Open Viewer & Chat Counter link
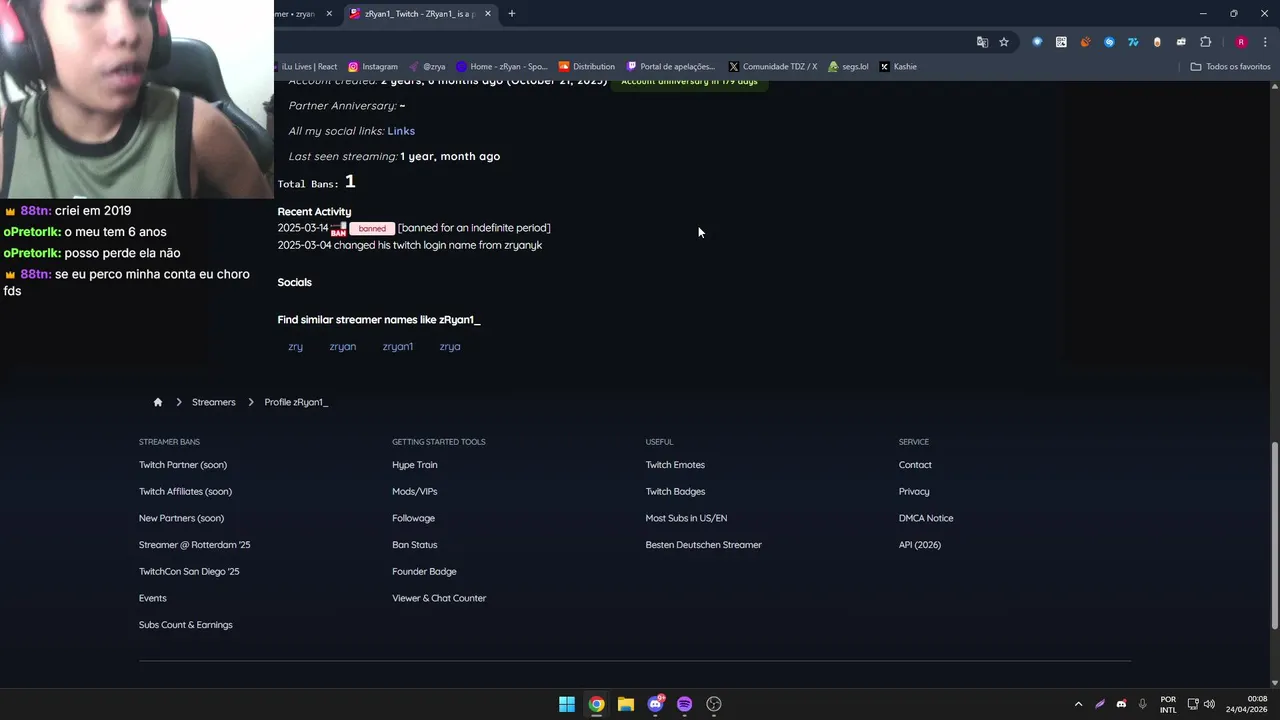 439,598
